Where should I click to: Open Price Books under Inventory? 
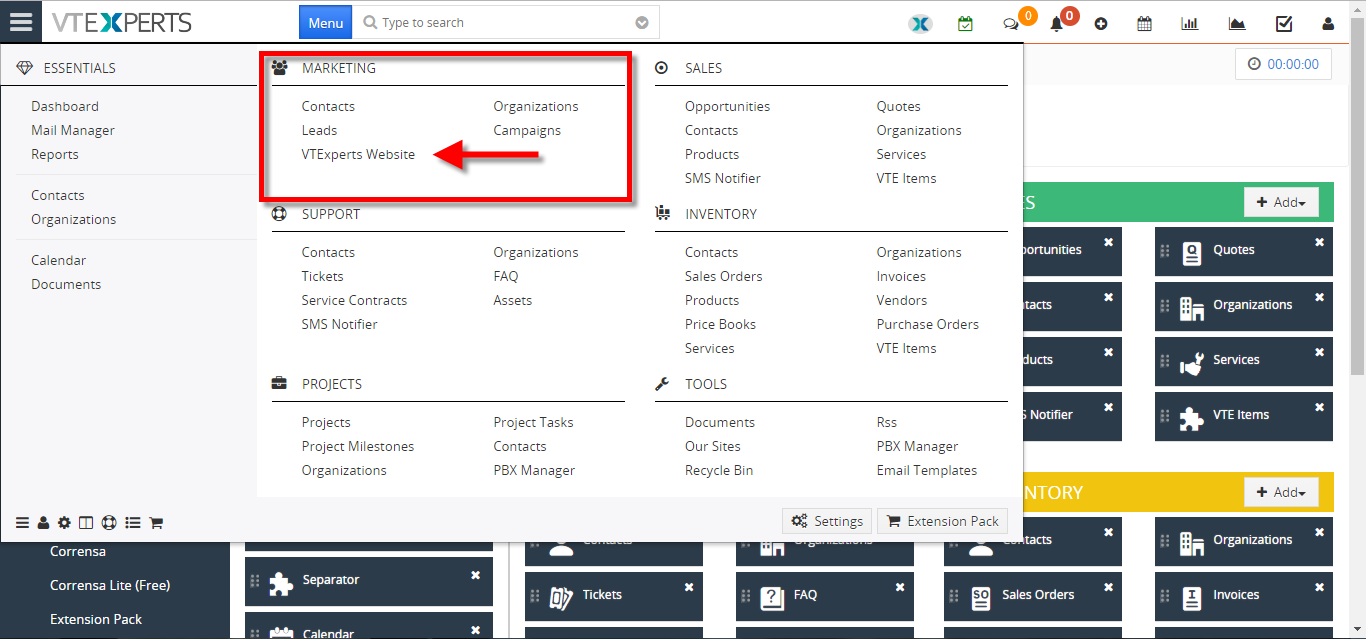coord(720,324)
